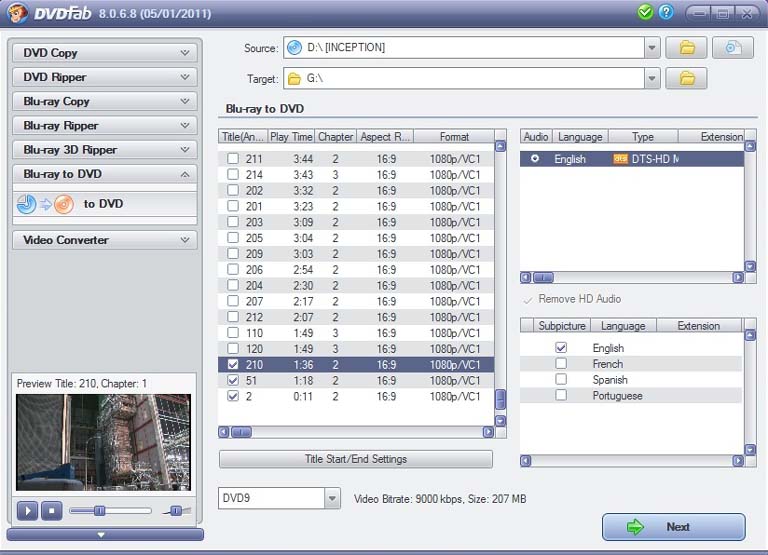Uncheck English subpicture checkbox
The width and height of the screenshot is (768, 555).
[x=561, y=347]
